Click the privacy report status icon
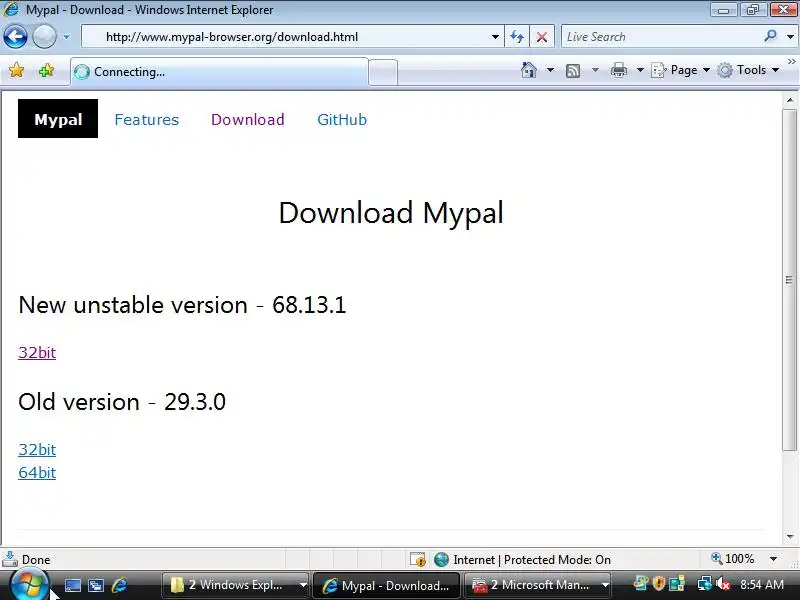This screenshot has width=800, height=600. pyautogui.click(x=418, y=560)
